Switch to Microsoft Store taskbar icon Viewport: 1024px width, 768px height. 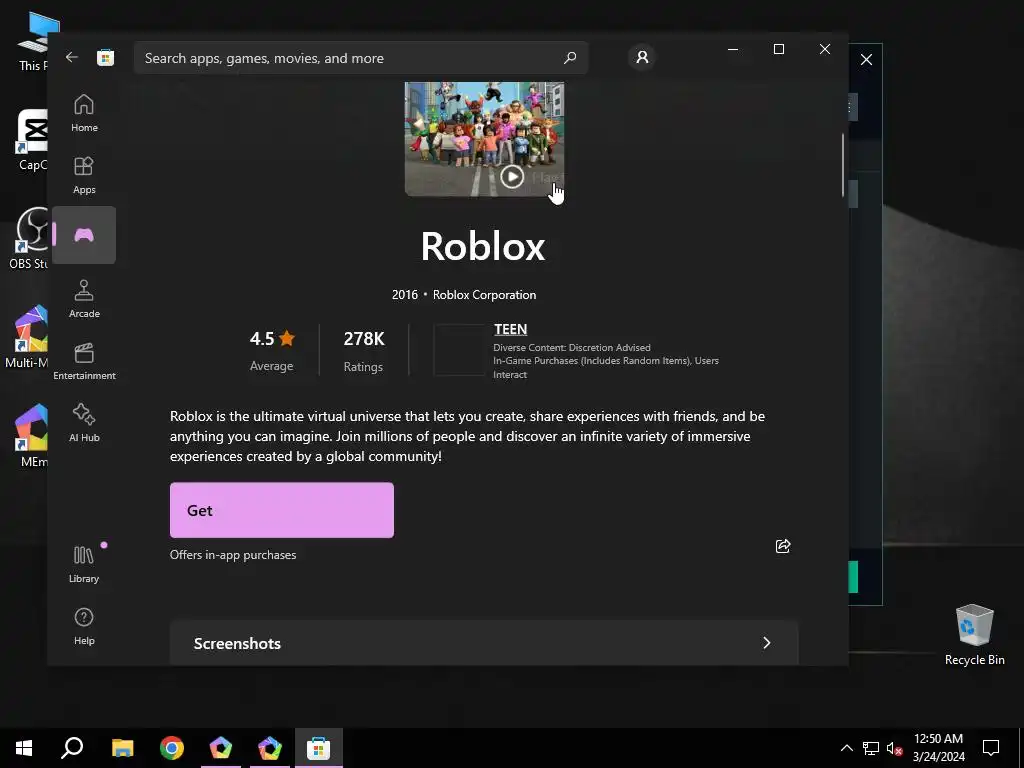tap(319, 748)
